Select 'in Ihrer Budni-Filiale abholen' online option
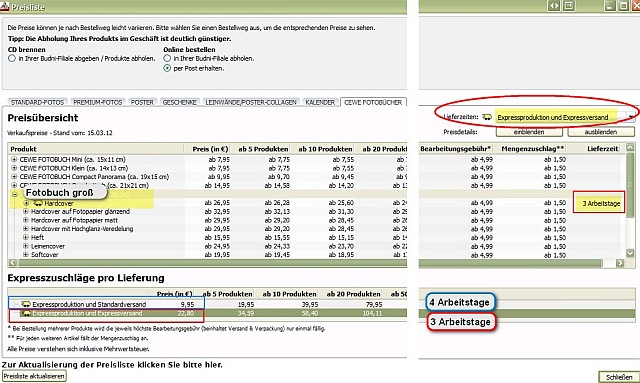640x383 pixels. (167, 58)
